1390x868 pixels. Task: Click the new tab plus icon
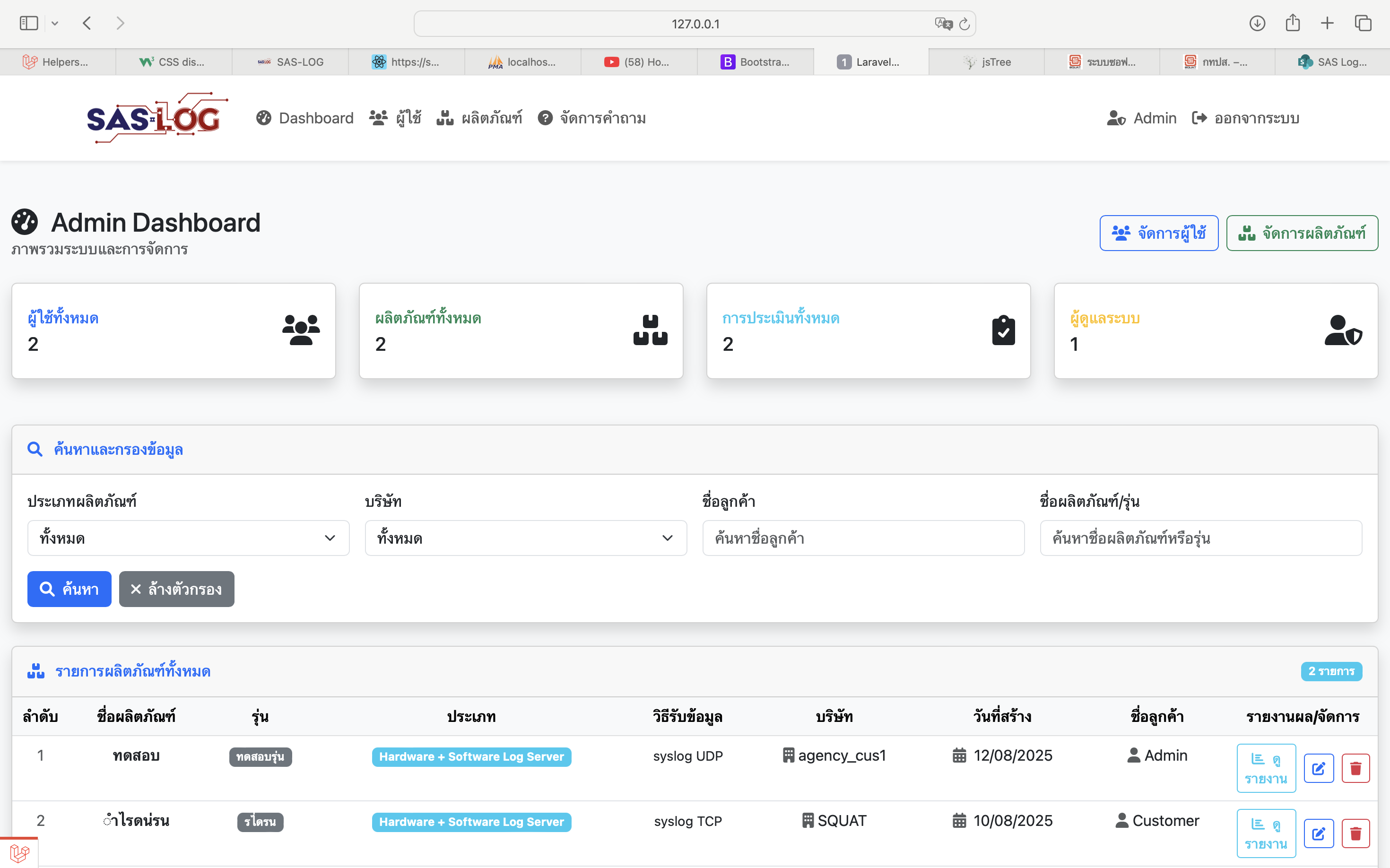(1328, 23)
